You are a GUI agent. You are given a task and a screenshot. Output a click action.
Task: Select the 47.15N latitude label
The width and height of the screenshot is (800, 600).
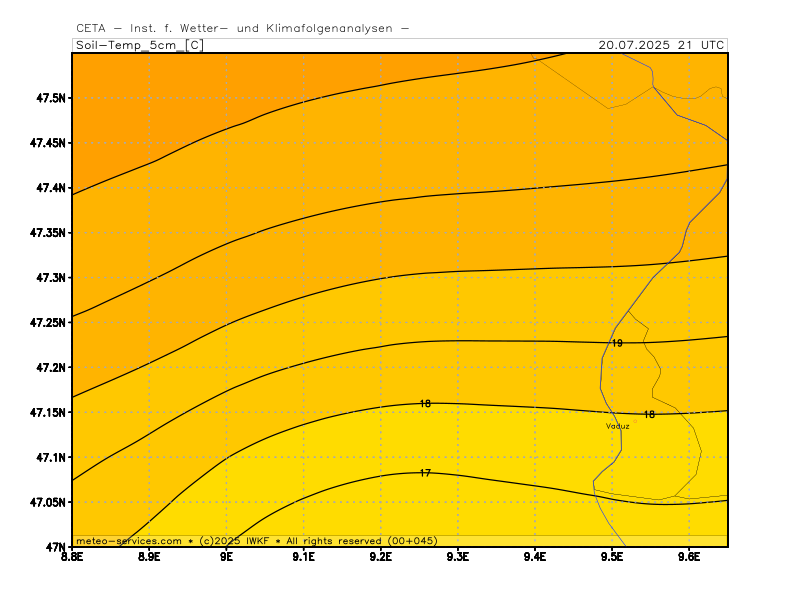tap(47, 412)
